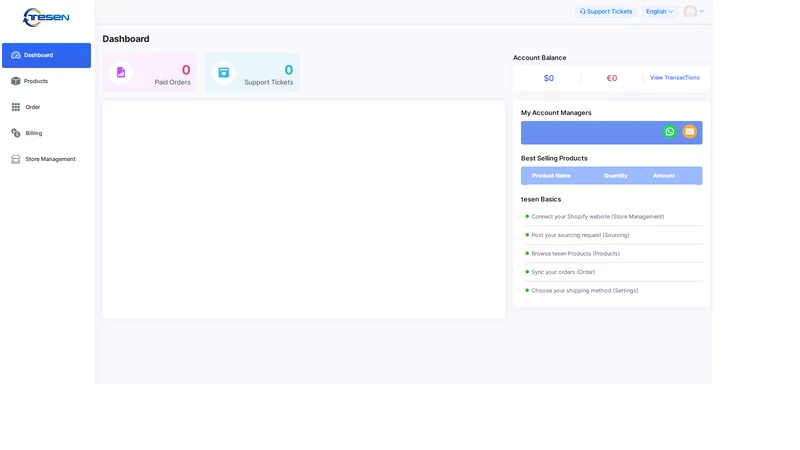
Task: Open the Paid Orders card
Action: [x=149, y=72]
